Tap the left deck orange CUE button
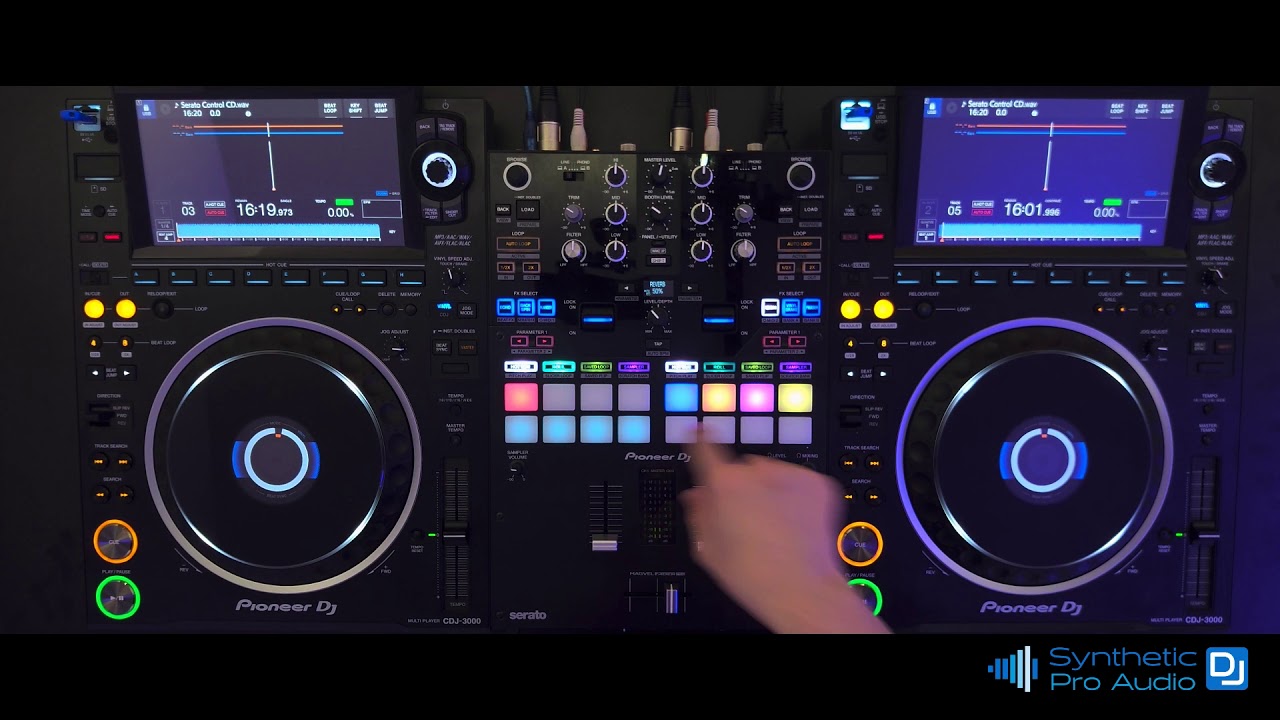Image resolution: width=1280 pixels, height=720 pixels. (115, 541)
